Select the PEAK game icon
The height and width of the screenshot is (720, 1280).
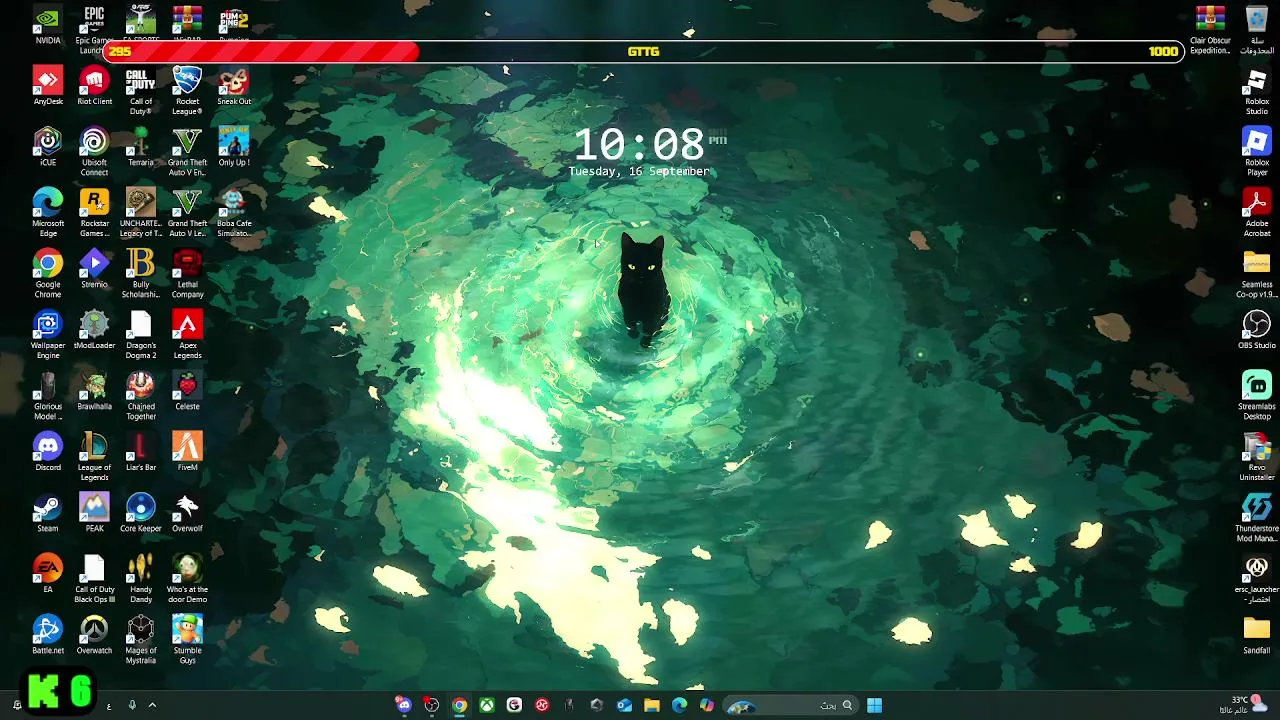94,513
